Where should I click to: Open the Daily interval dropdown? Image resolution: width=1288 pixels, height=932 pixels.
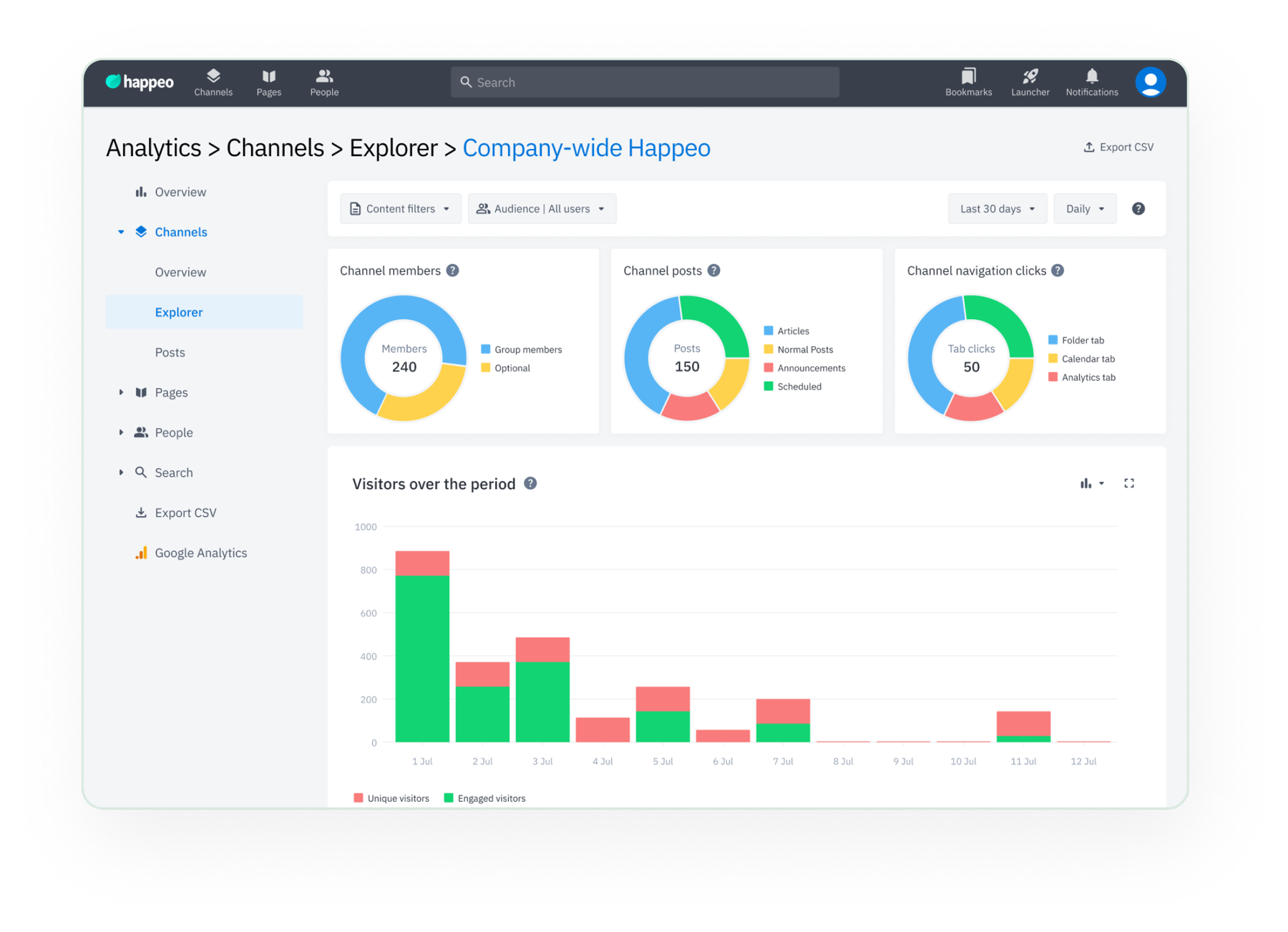pyautogui.click(x=1085, y=209)
